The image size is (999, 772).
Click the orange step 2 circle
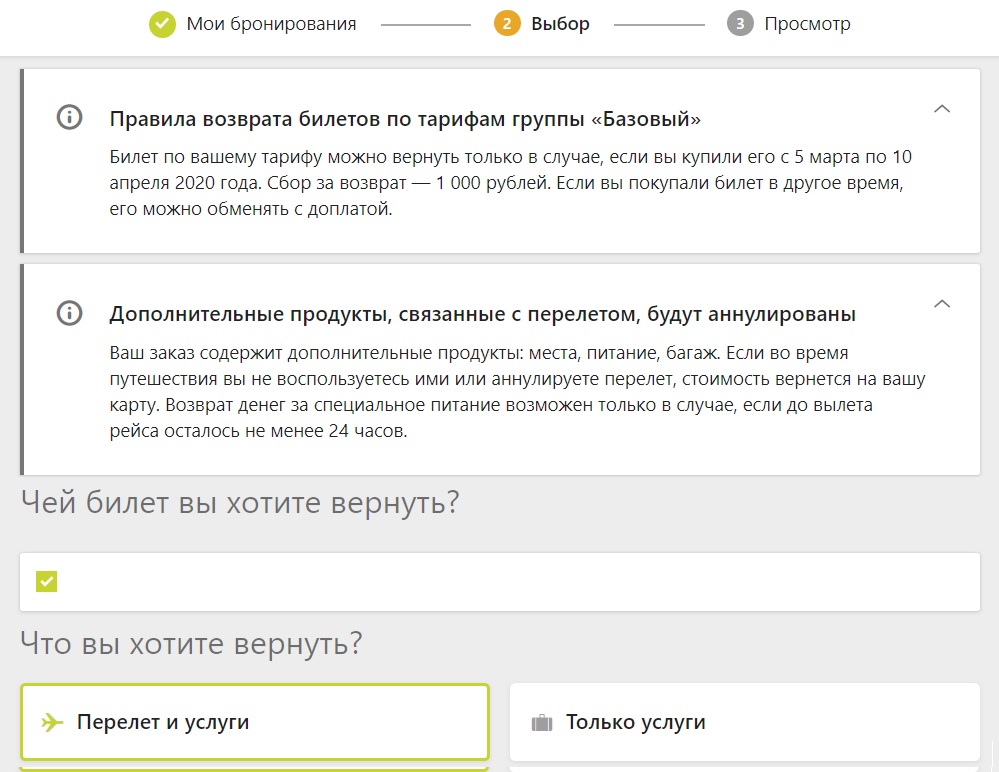507,24
